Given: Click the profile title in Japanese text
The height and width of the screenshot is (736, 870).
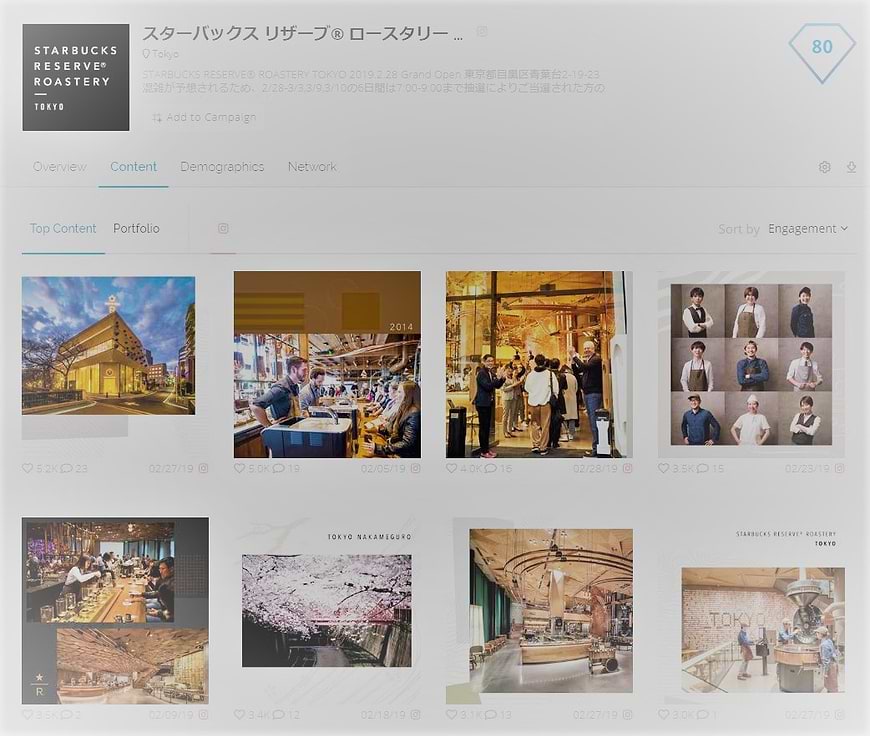Looking at the screenshot, I should click(x=303, y=33).
